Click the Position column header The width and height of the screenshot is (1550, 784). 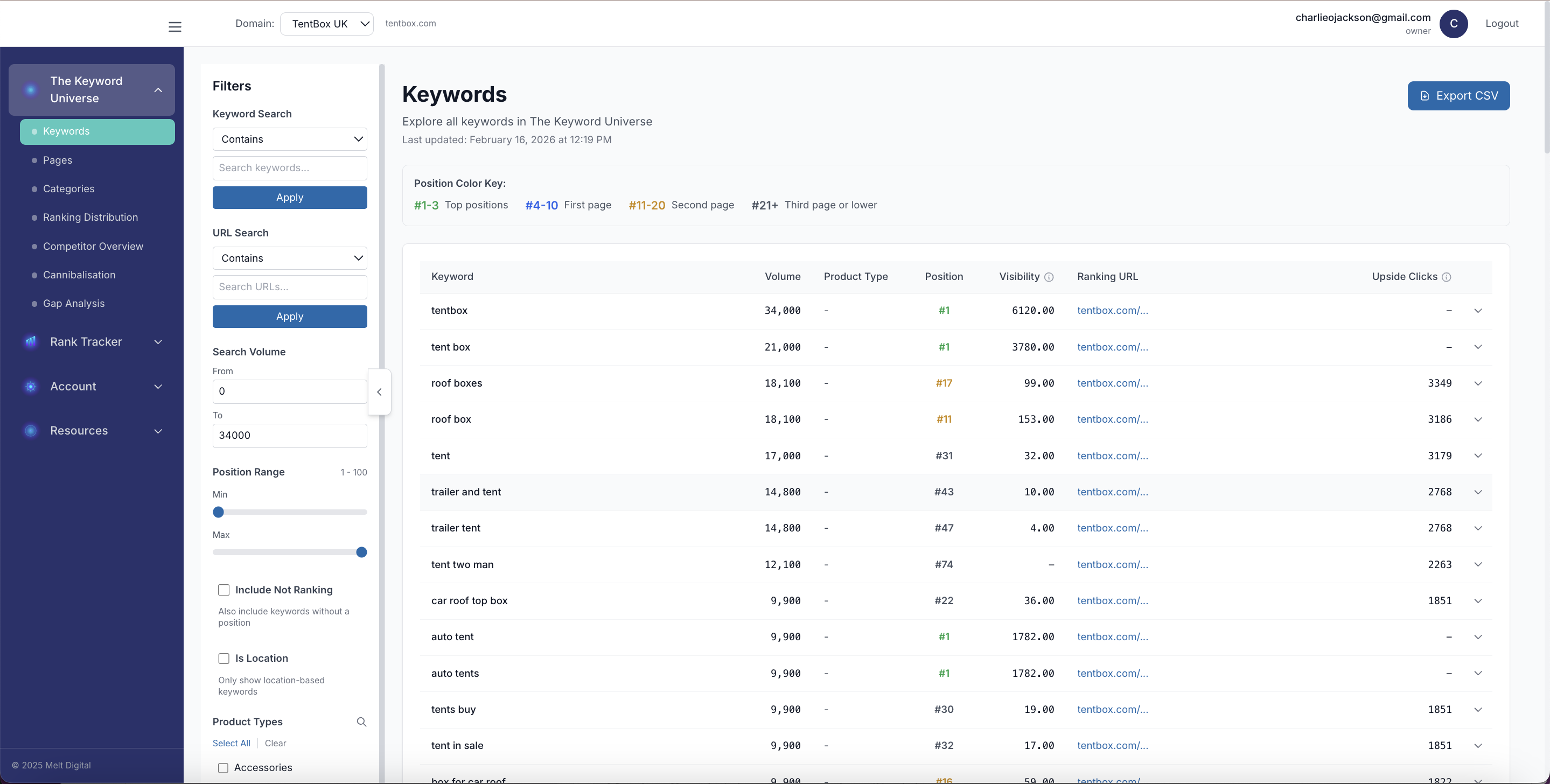944,277
